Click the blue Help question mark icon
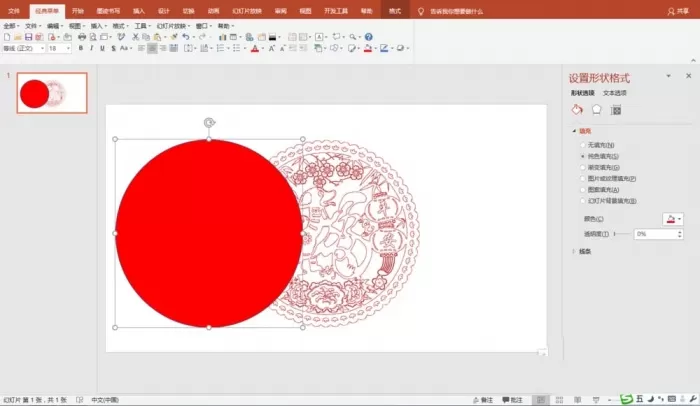This screenshot has width=700, height=406. point(368,37)
